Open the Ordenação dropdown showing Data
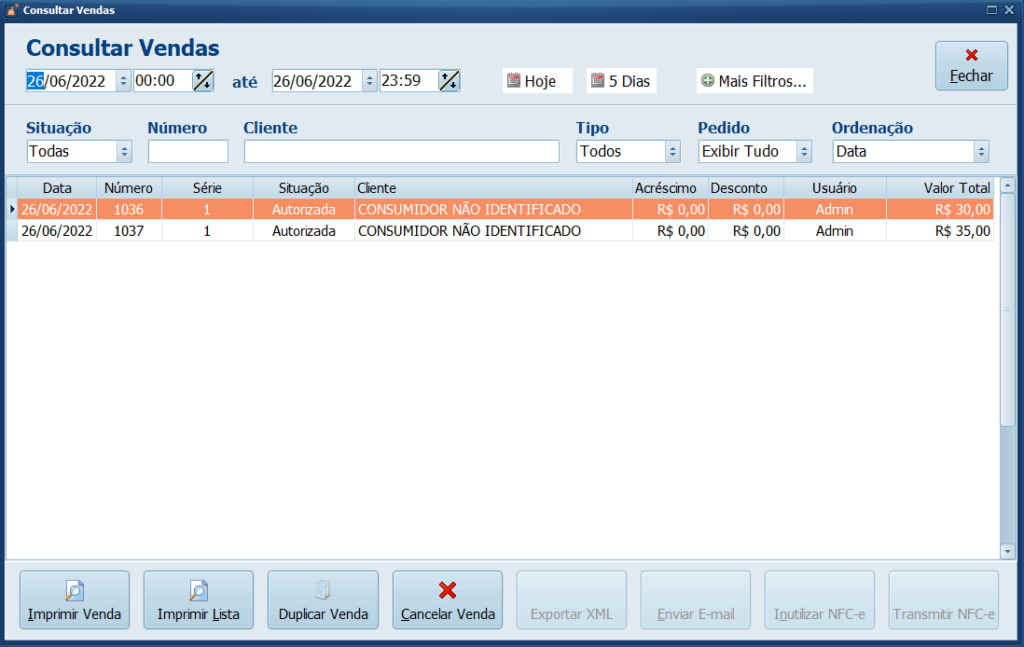 (980, 152)
